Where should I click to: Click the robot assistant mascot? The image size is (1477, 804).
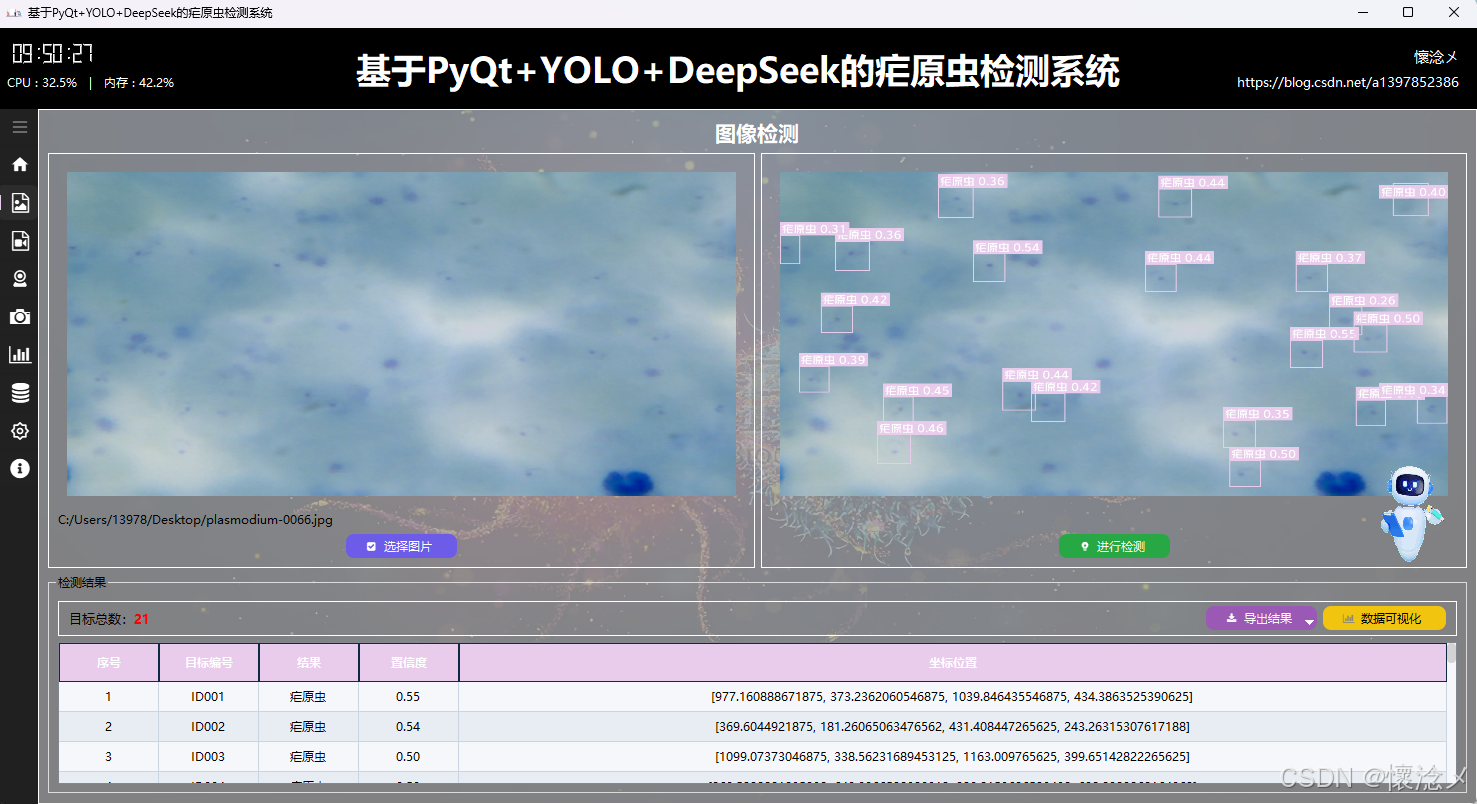tap(1410, 513)
